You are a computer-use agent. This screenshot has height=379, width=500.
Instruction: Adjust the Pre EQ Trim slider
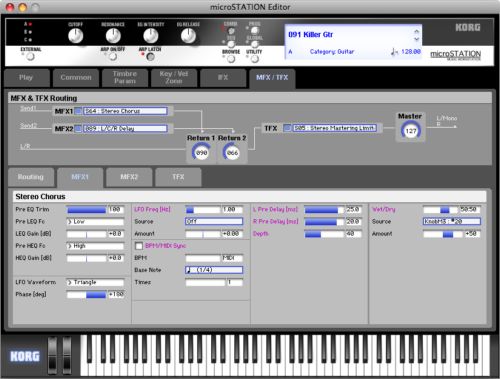pyautogui.click(x=87, y=210)
